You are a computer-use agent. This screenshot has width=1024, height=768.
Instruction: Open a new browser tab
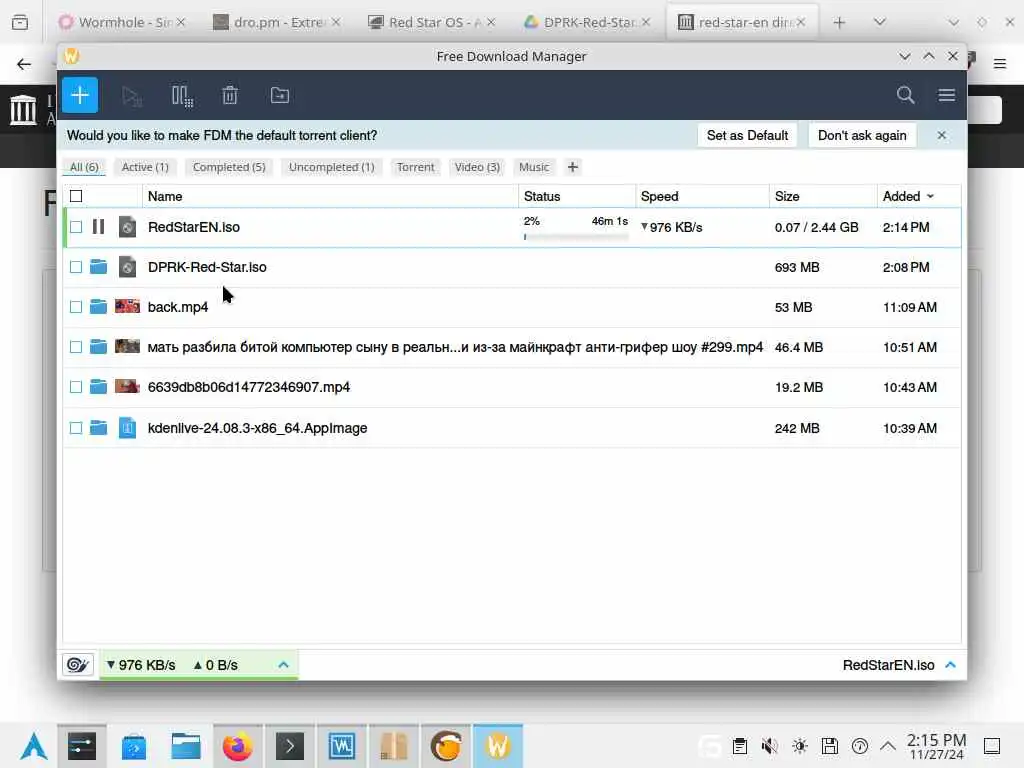pyautogui.click(x=840, y=22)
